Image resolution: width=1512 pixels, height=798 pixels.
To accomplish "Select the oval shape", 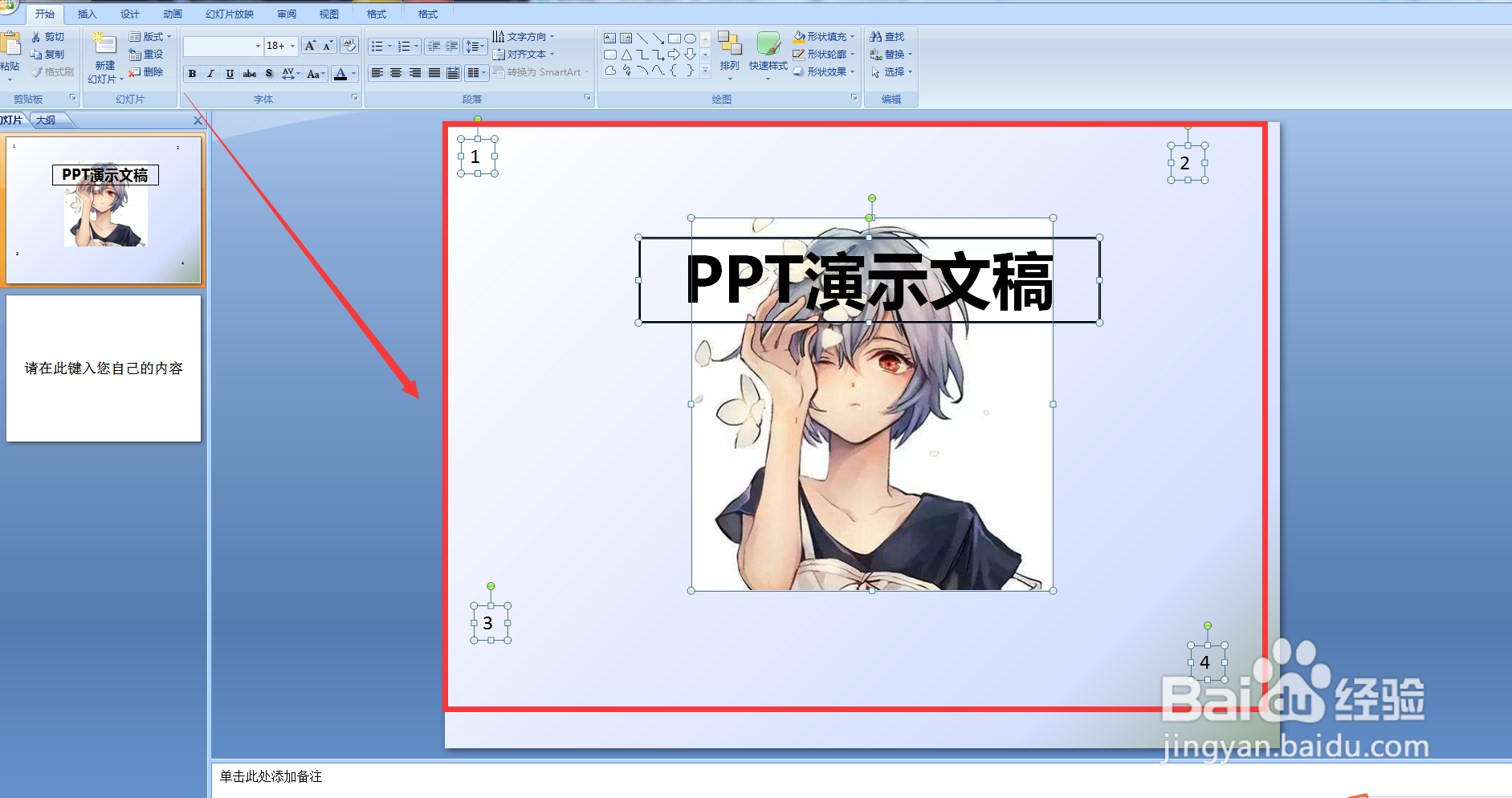I will coord(690,38).
